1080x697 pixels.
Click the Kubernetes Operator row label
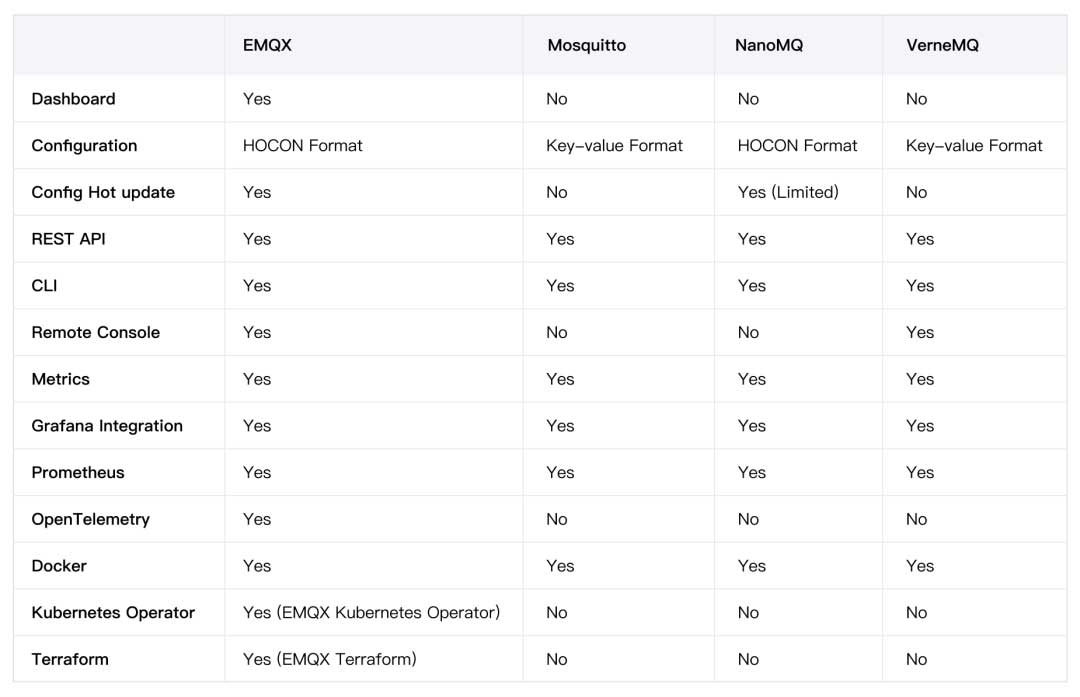tap(113, 612)
